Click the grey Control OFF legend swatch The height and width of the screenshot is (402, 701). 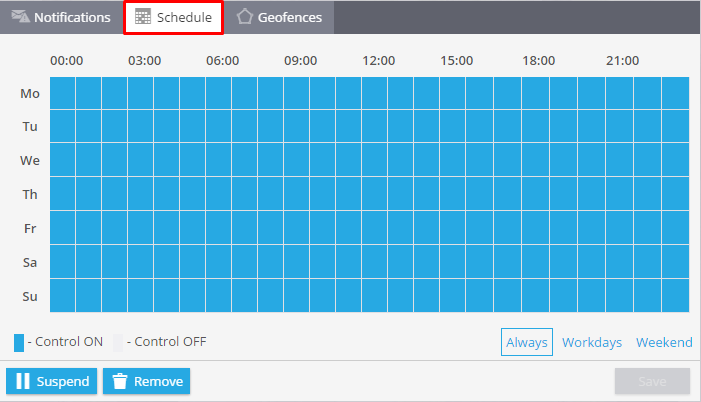coord(117,342)
